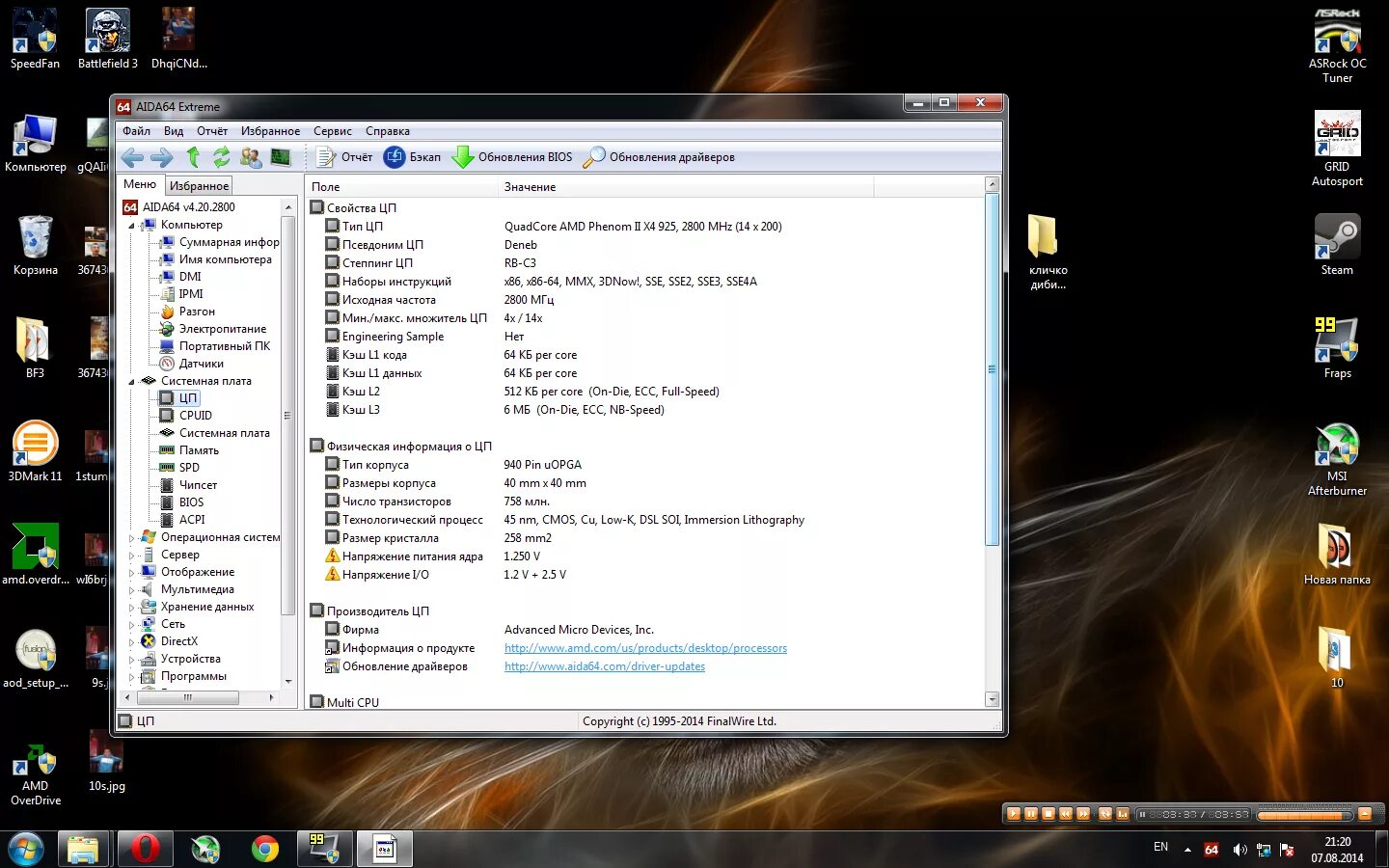Switch to the Избранное tab
The height and width of the screenshot is (868, 1389).
tap(199, 184)
